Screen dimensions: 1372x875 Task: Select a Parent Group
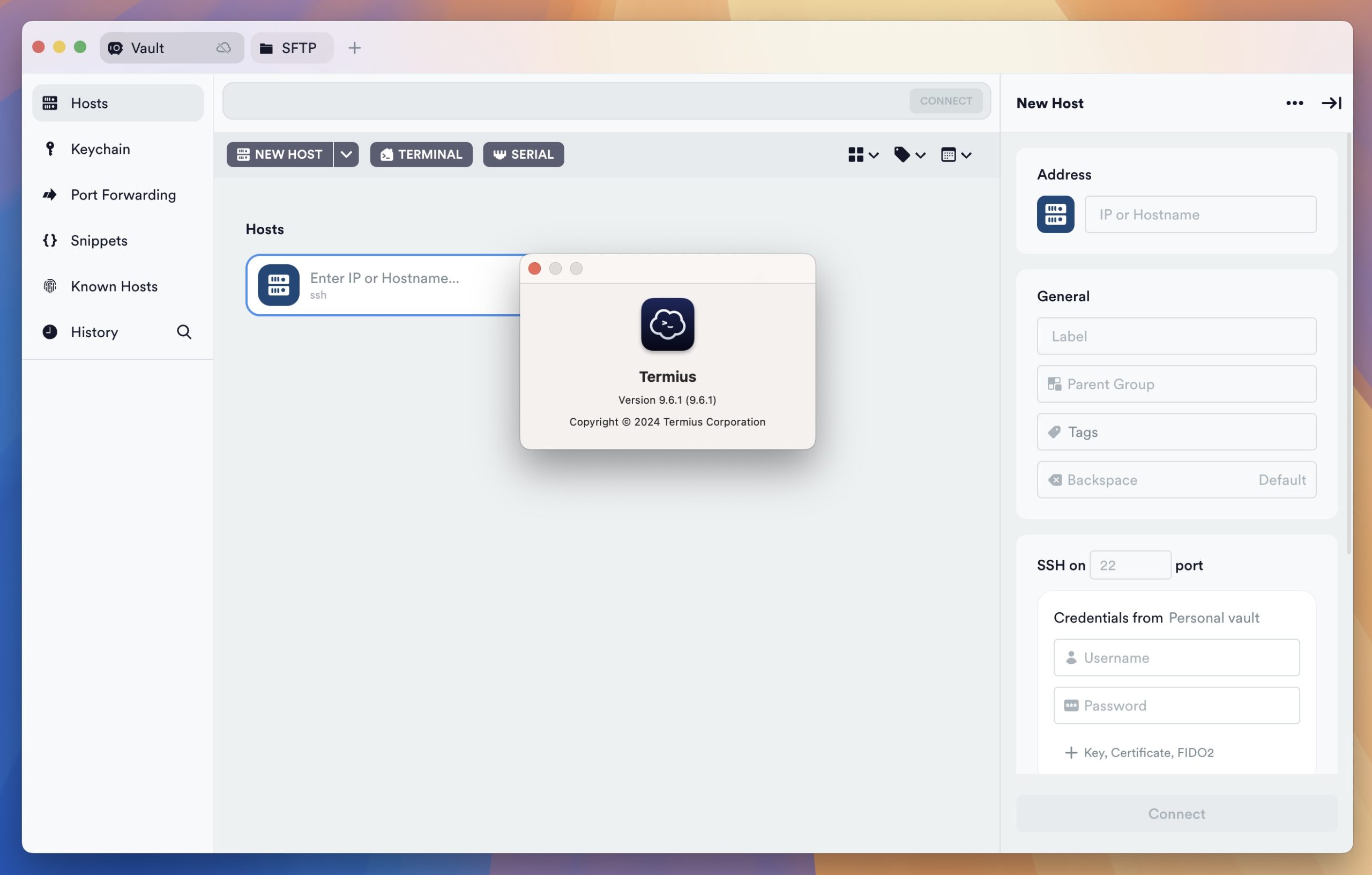tap(1176, 384)
